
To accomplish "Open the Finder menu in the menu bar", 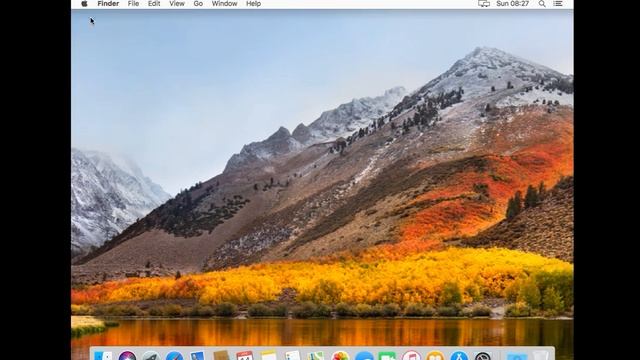I will [x=108, y=4].
